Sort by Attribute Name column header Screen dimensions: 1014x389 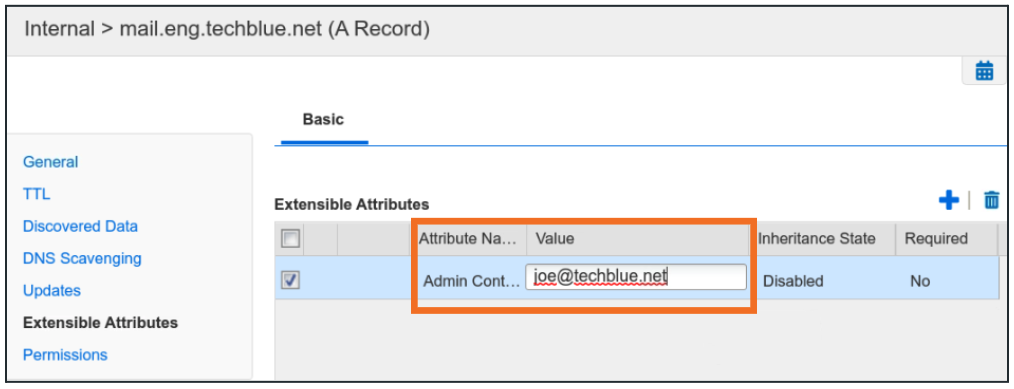[x=468, y=238]
